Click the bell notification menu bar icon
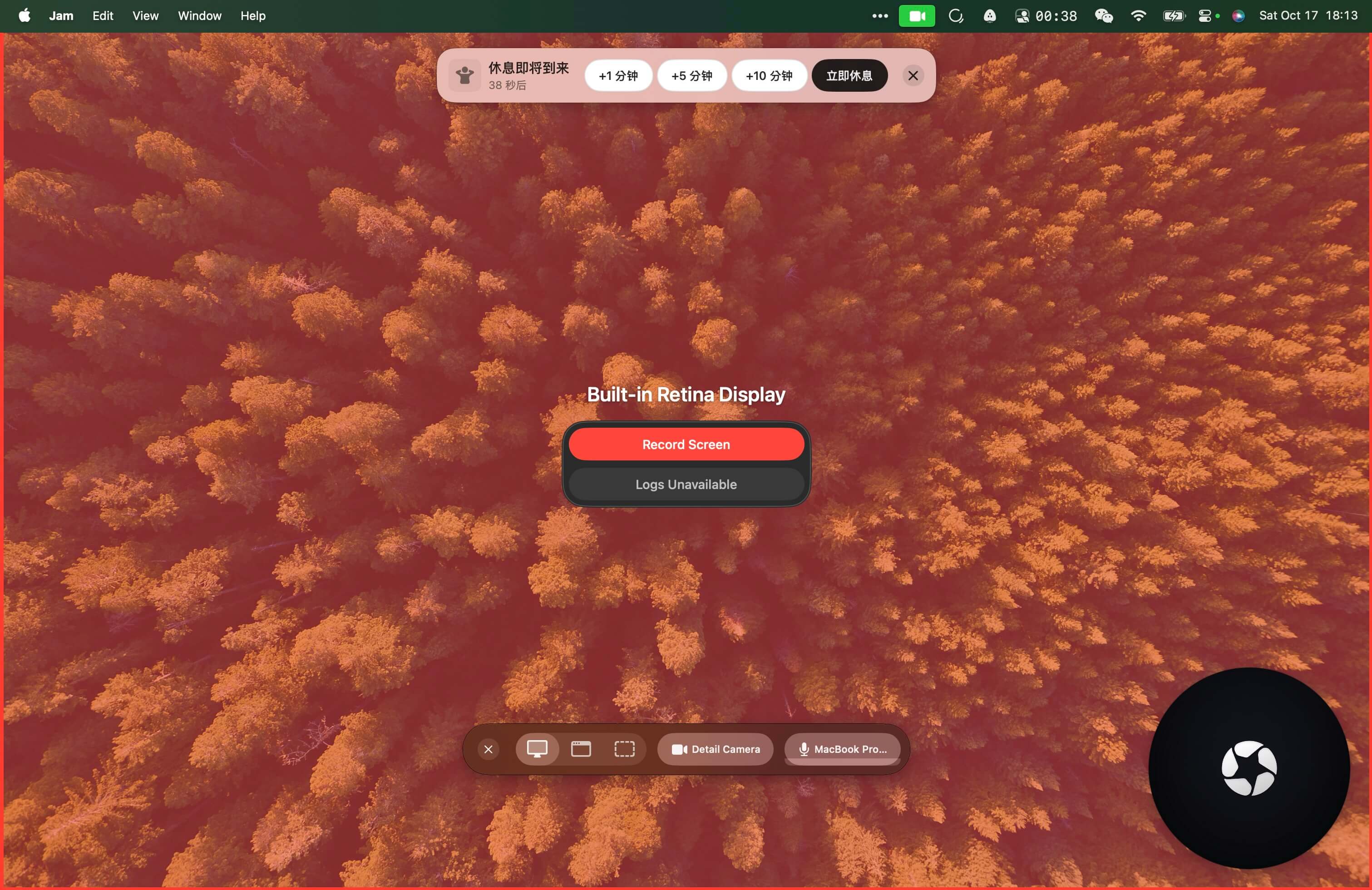Viewport: 1372px width, 890px height. (x=989, y=16)
